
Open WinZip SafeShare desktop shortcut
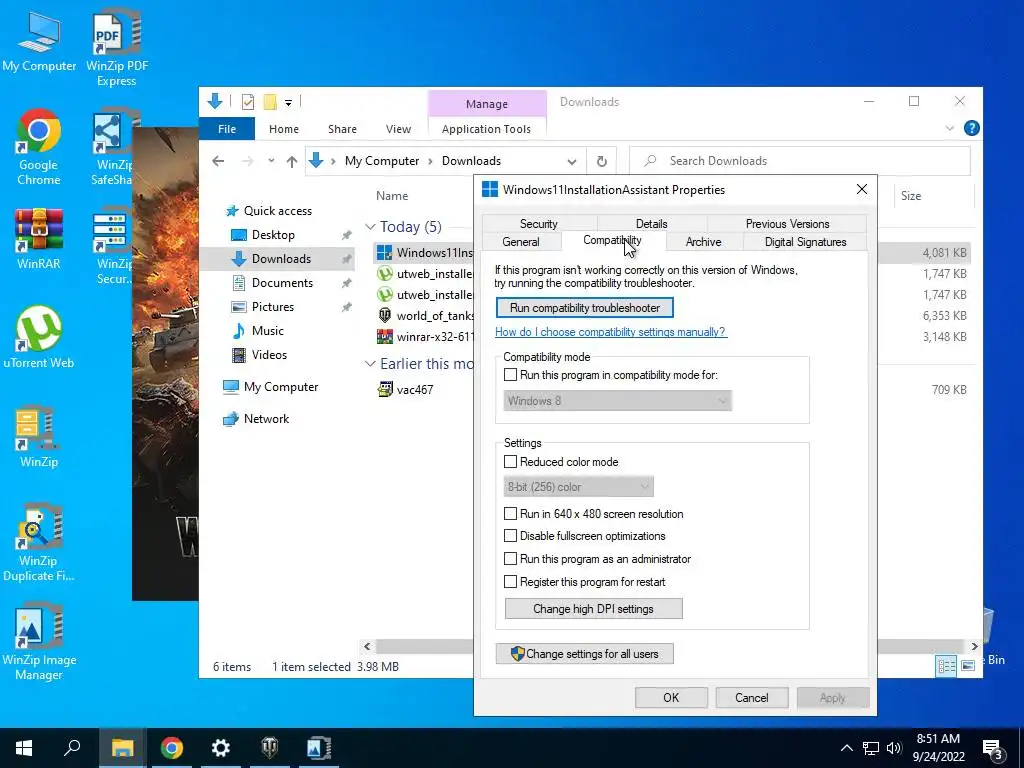(x=112, y=147)
